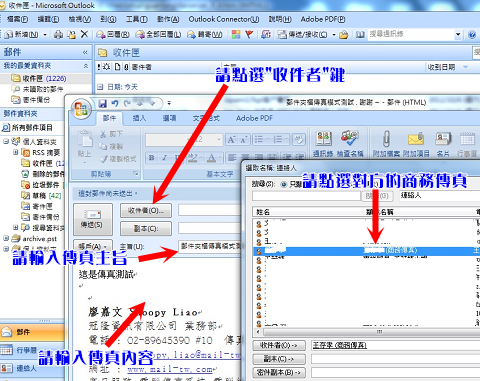Click the Print icon in main toolbar

point(58,34)
